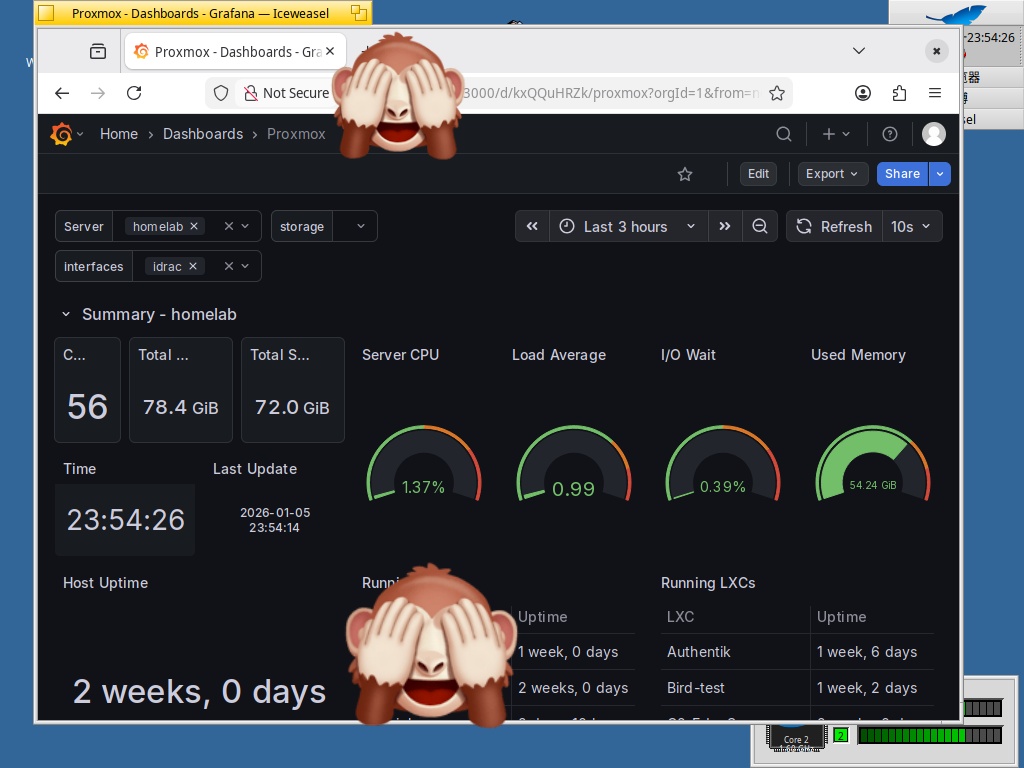The height and width of the screenshot is (768, 1024).
Task: Open the browser hamburger menu
Action: pos(935,93)
